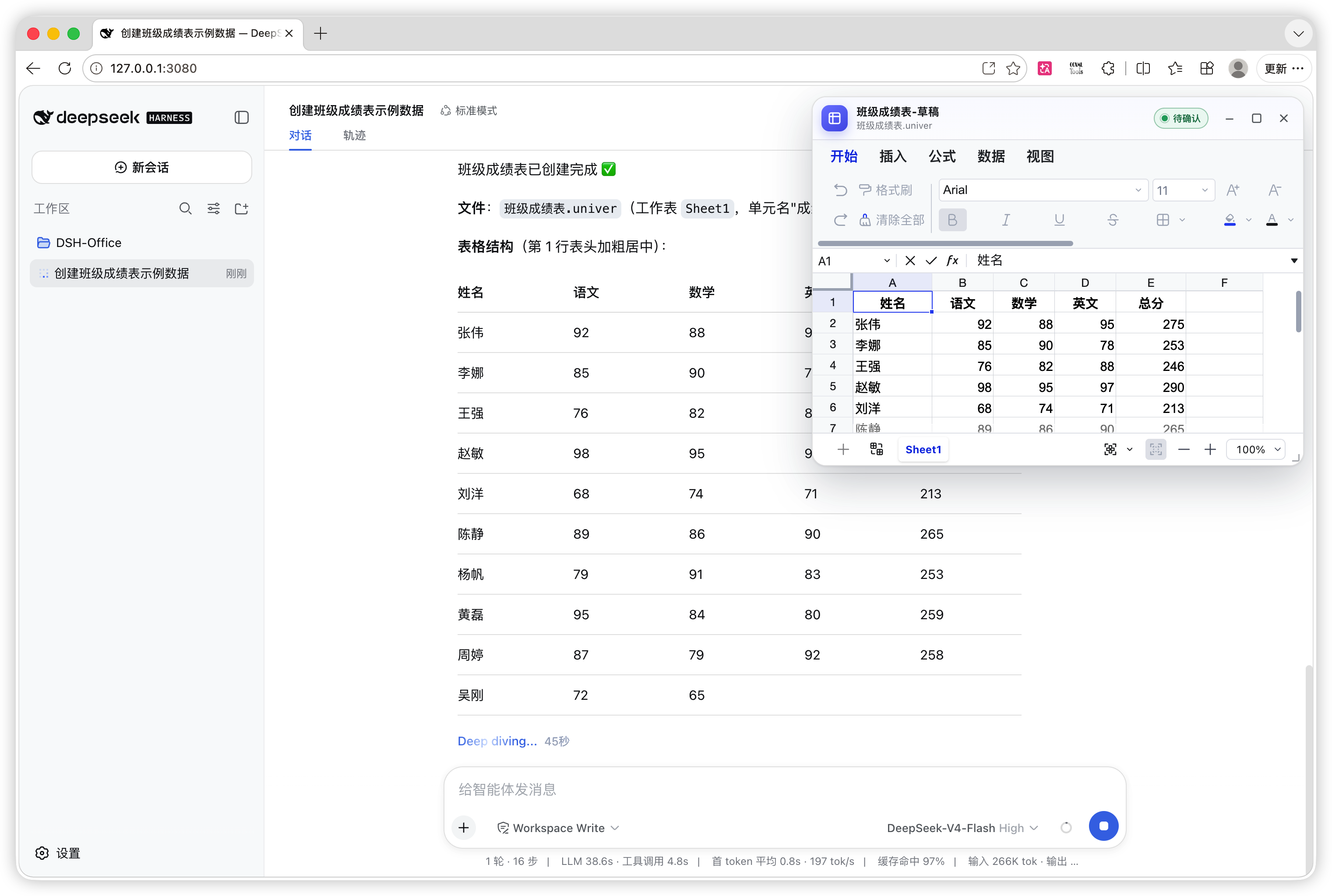Toggle italic formatting in spreadsheet
Screen dimensions: 1332x896
[x=1006, y=220]
